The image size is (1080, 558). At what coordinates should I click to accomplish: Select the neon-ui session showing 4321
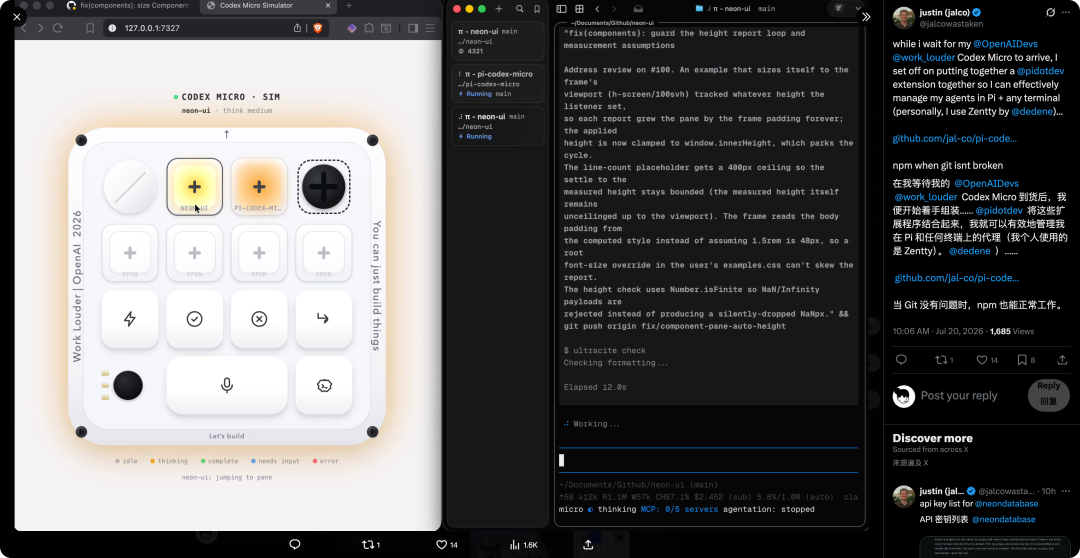coord(498,41)
